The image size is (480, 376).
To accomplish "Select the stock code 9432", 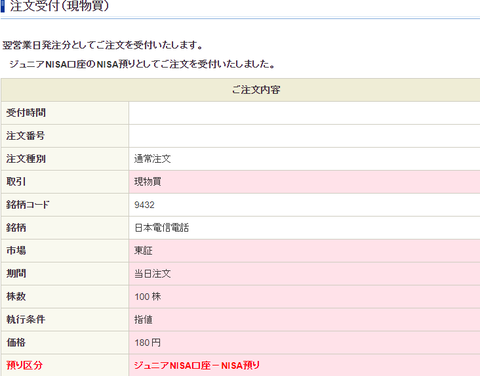I will [144, 205].
